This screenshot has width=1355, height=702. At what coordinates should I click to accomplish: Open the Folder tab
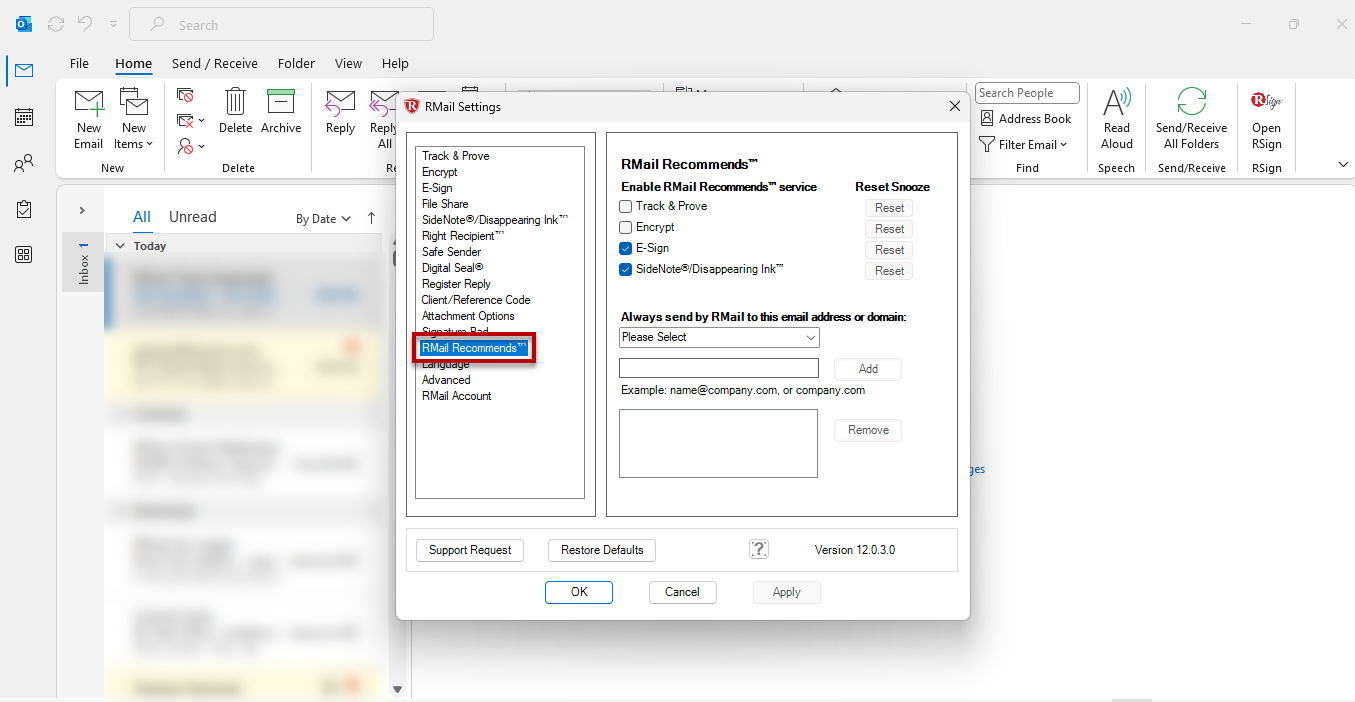tap(296, 63)
